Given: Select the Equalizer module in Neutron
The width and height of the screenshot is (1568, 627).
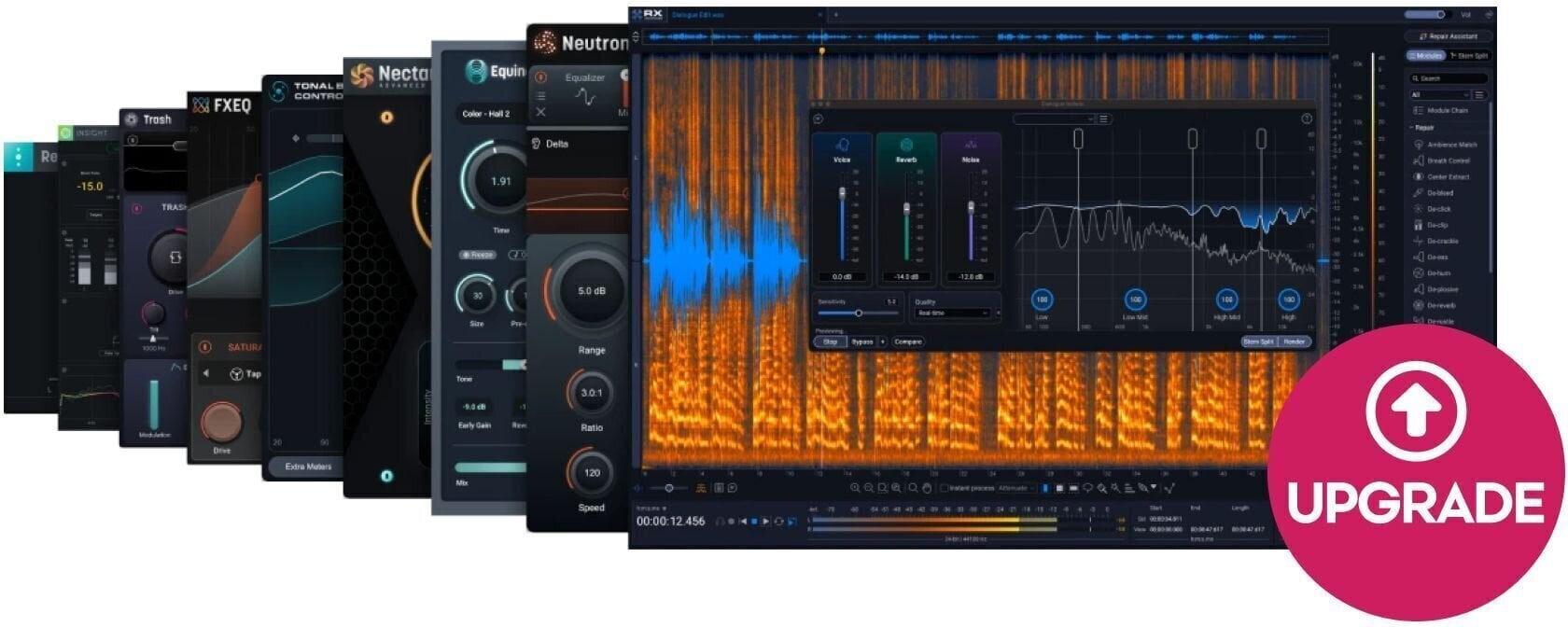Looking at the screenshot, I should click(x=585, y=89).
